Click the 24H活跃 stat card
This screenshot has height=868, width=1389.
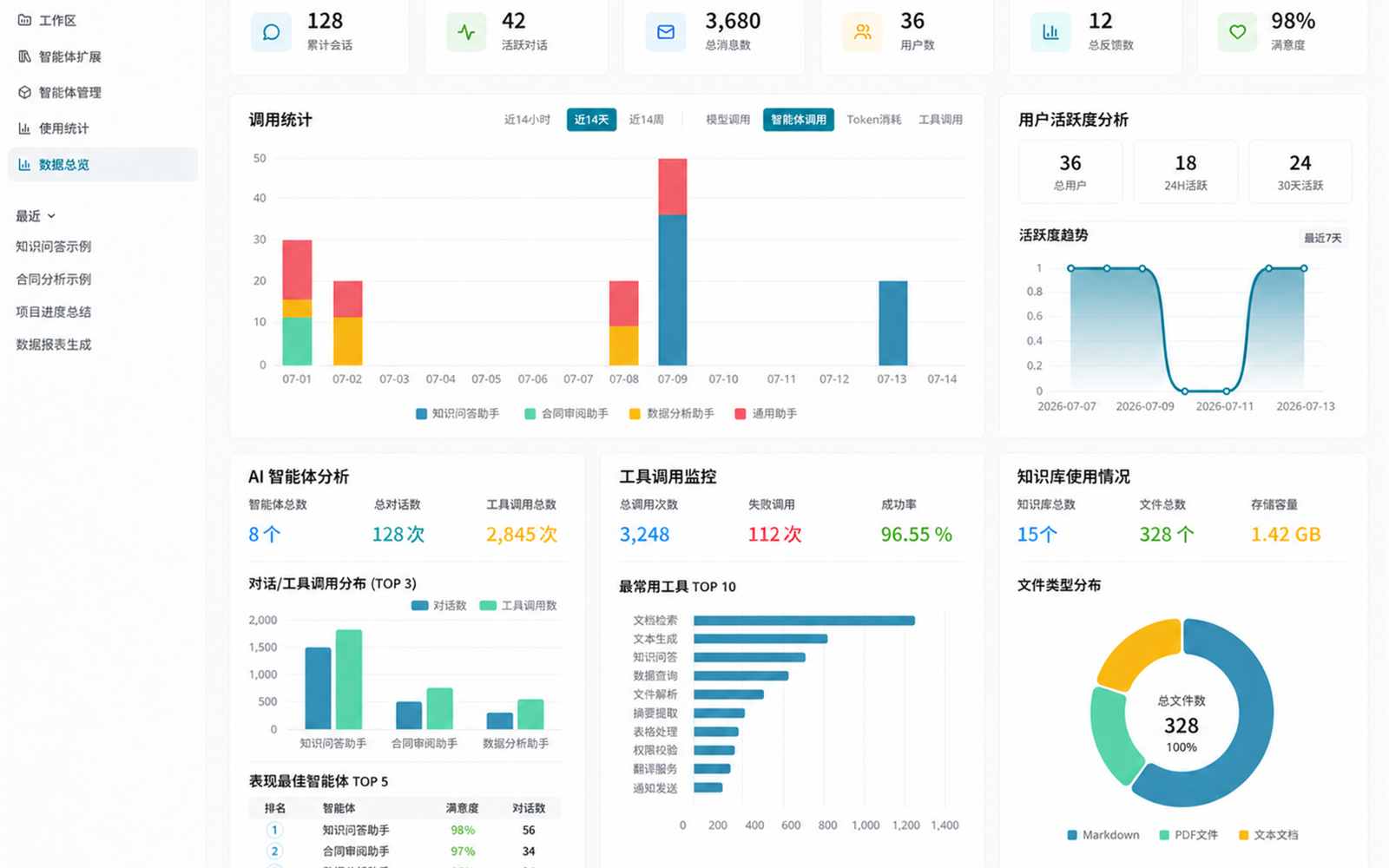(x=1186, y=172)
